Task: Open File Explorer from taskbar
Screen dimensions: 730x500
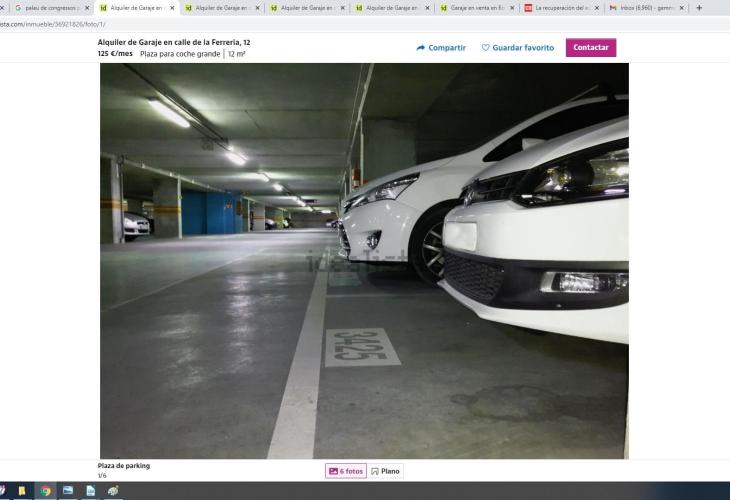Action: (22, 491)
